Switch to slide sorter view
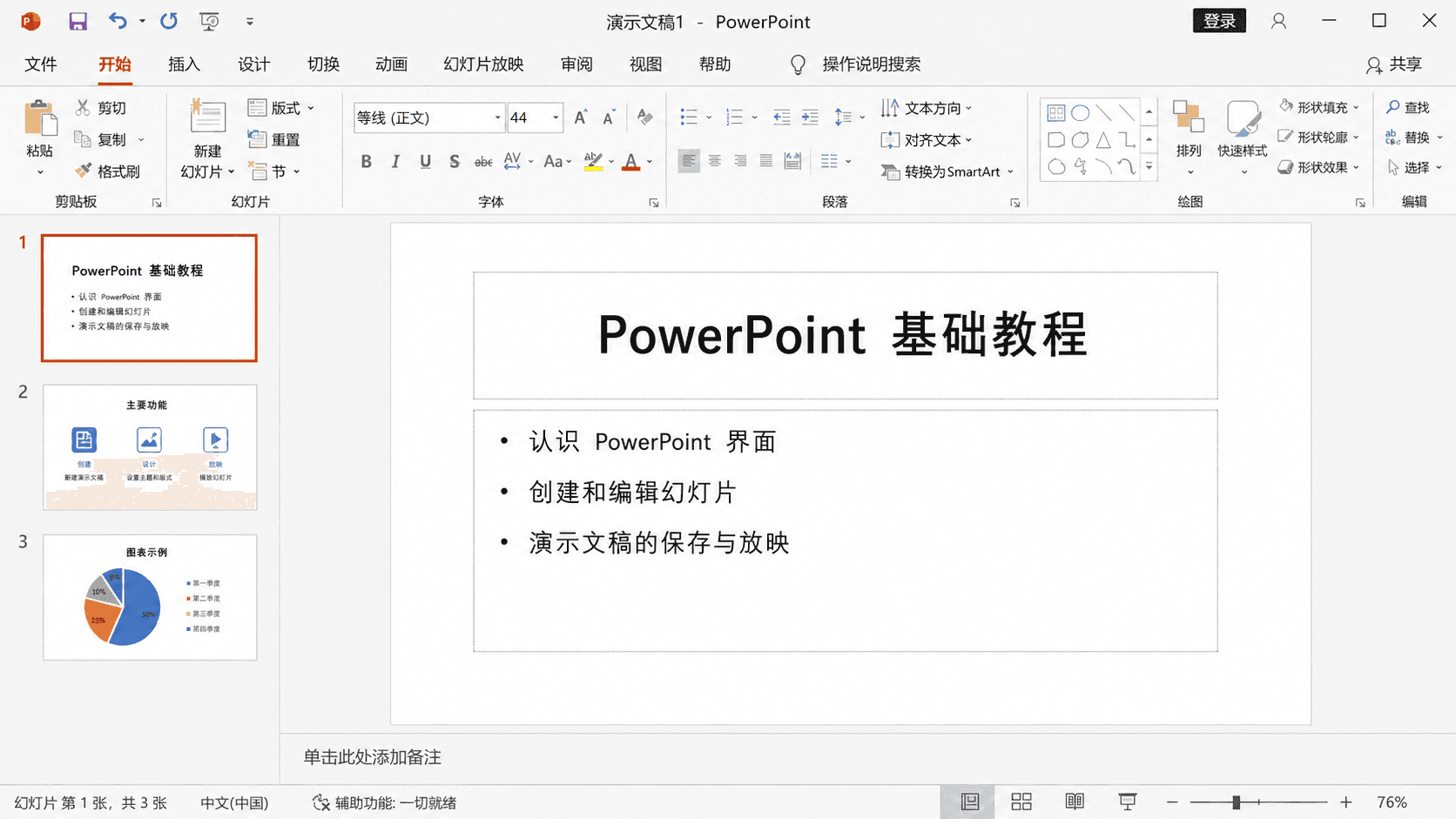1456x819 pixels. point(1021,802)
